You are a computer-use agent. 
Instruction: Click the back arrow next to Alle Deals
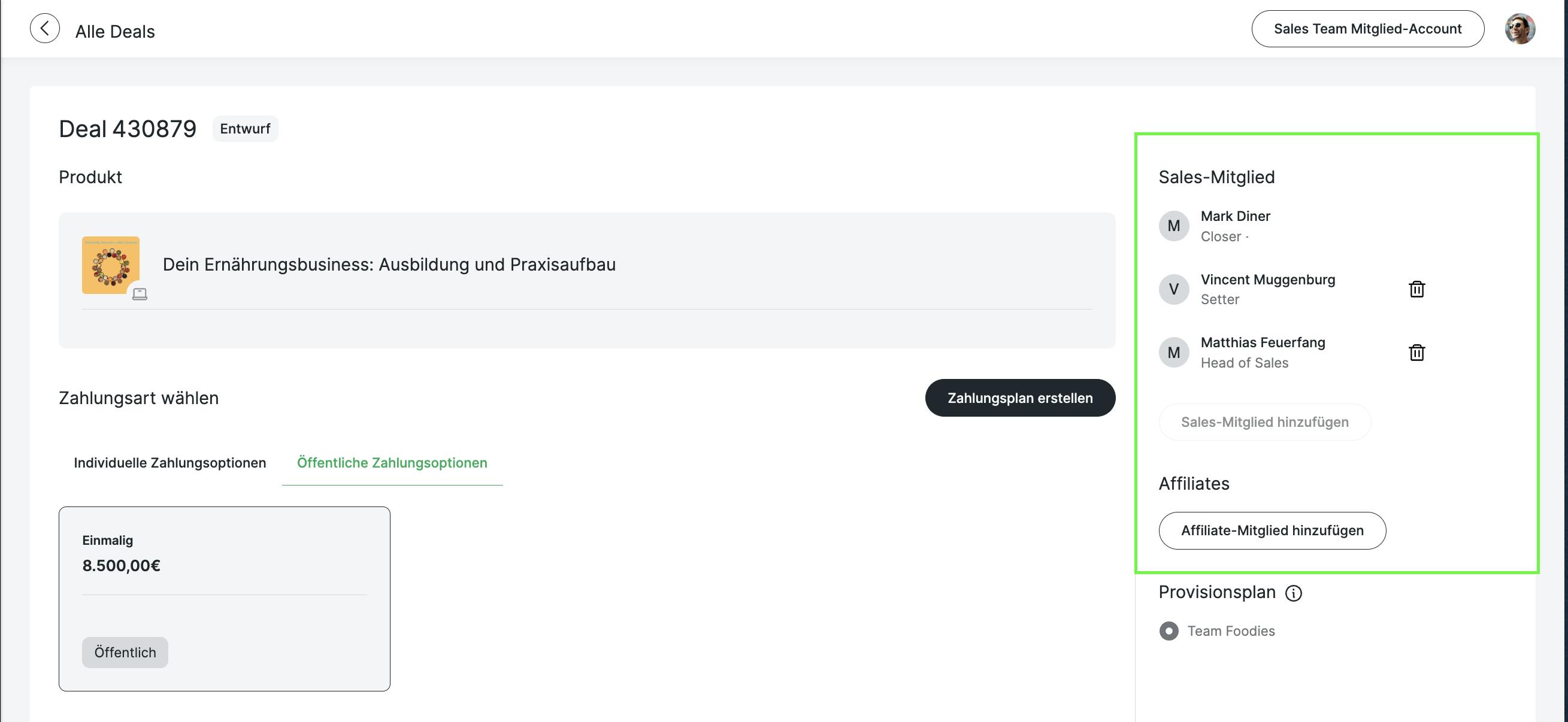tap(44, 29)
